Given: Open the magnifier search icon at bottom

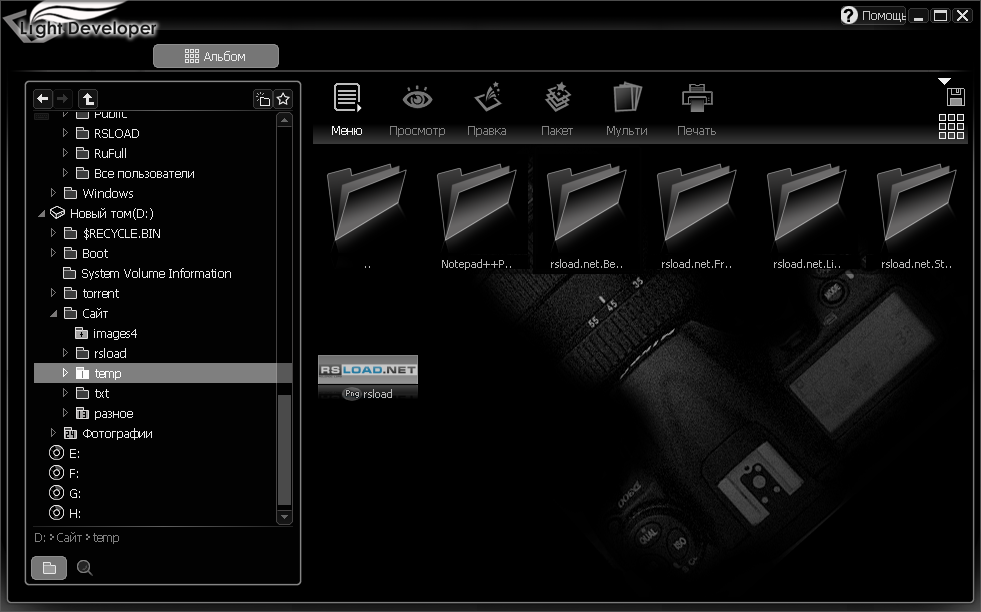Looking at the screenshot, I should coord(84,567).
